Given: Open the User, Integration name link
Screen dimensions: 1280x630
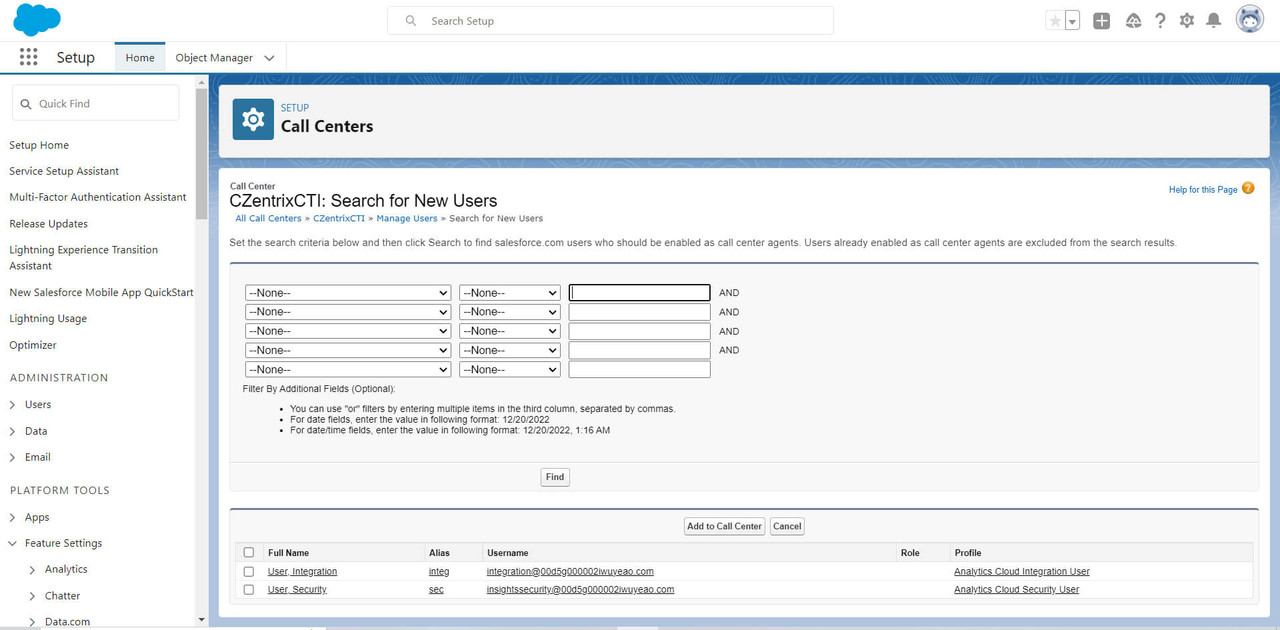Looking at the screenshot, I should pos(302,572).
